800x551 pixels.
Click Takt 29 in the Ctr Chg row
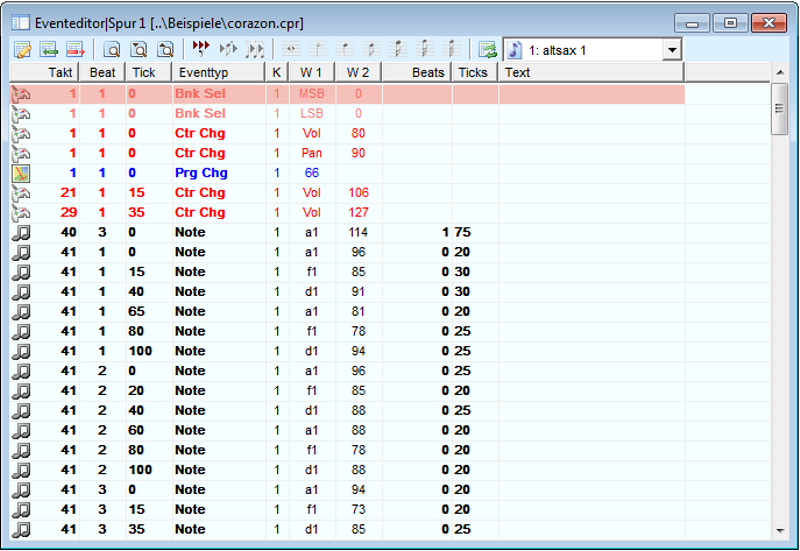click(68, 213)
